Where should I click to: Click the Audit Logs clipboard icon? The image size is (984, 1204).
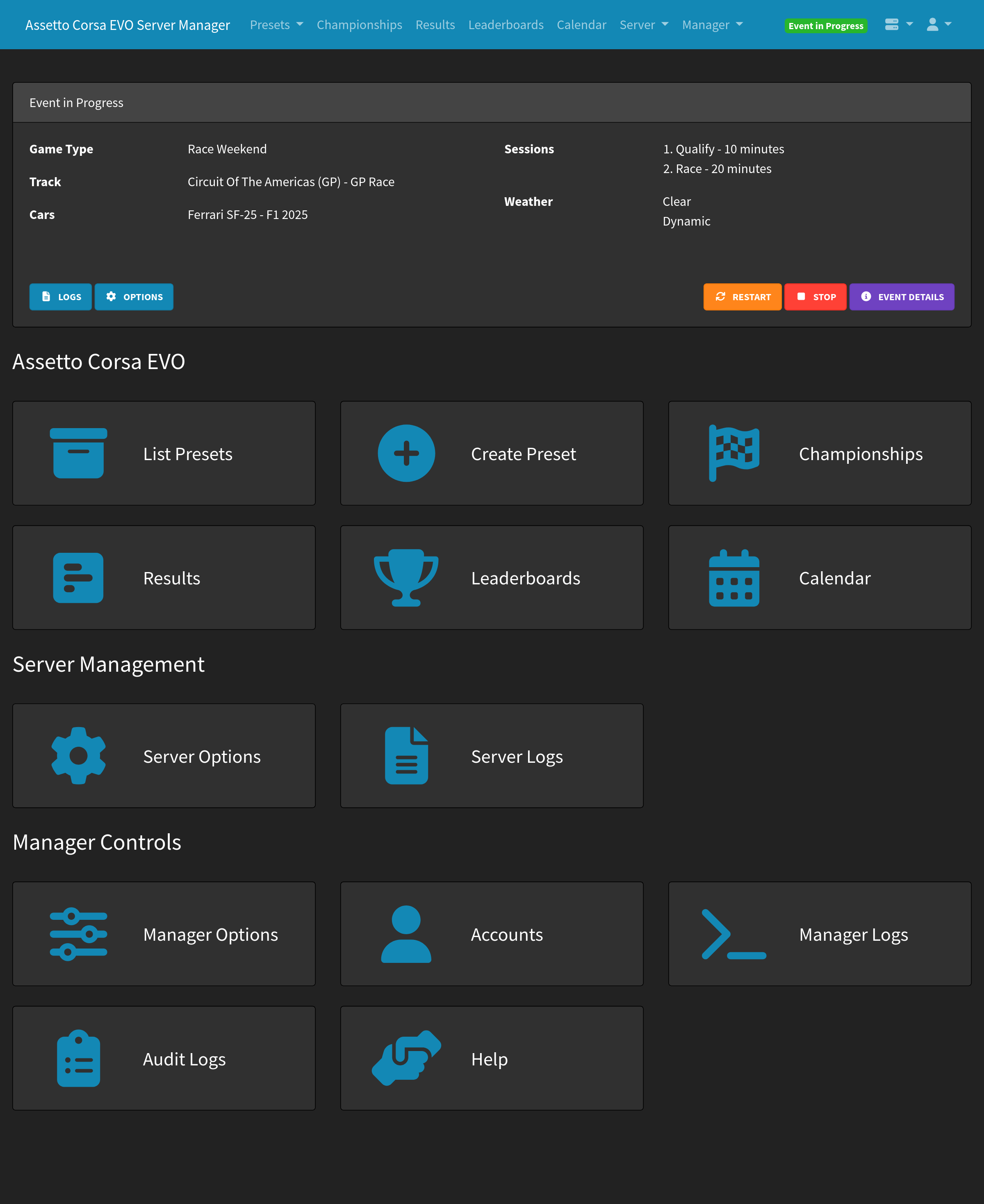click(x=78, y=1058)
